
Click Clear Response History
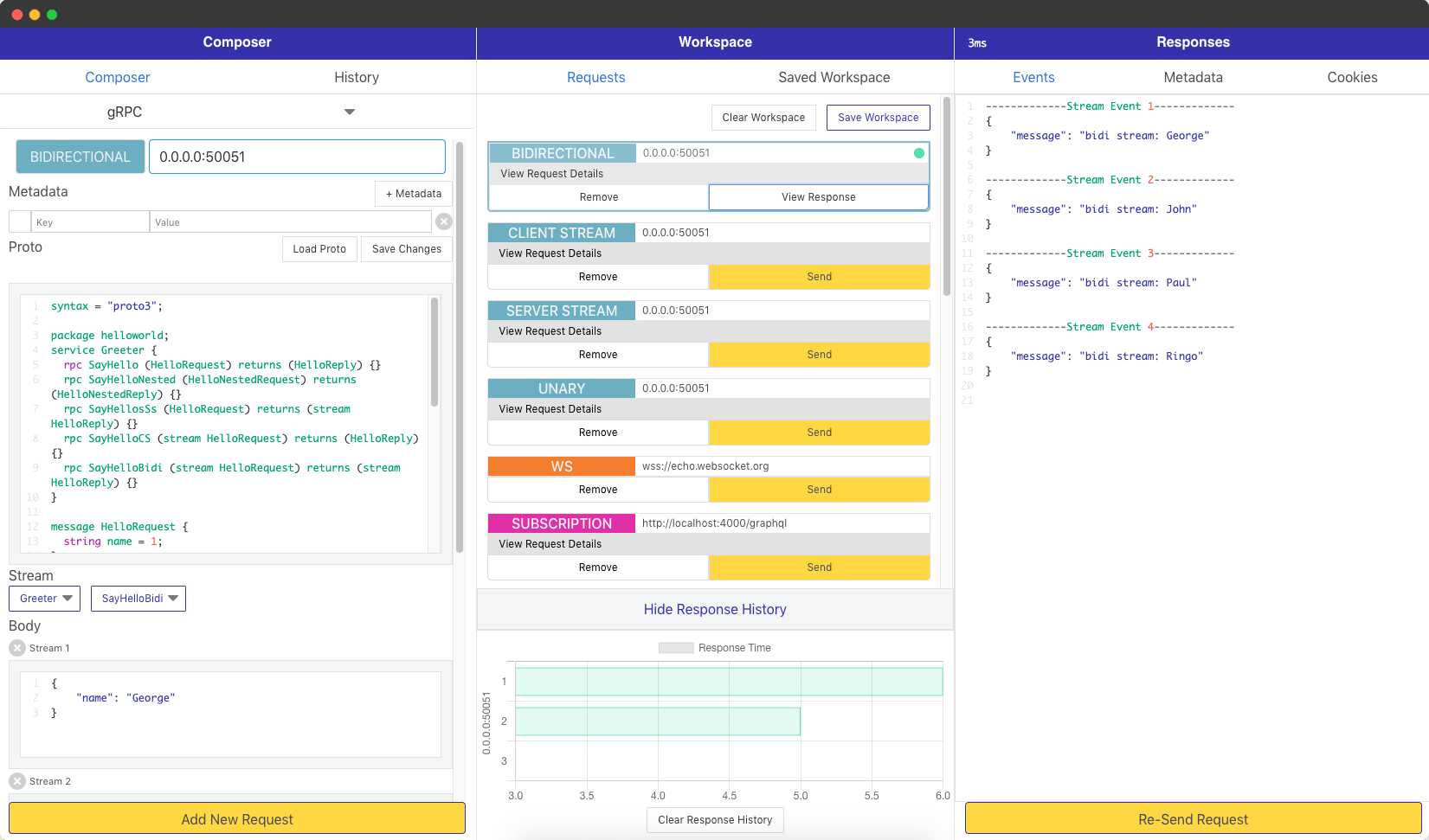tap(715, 820)
